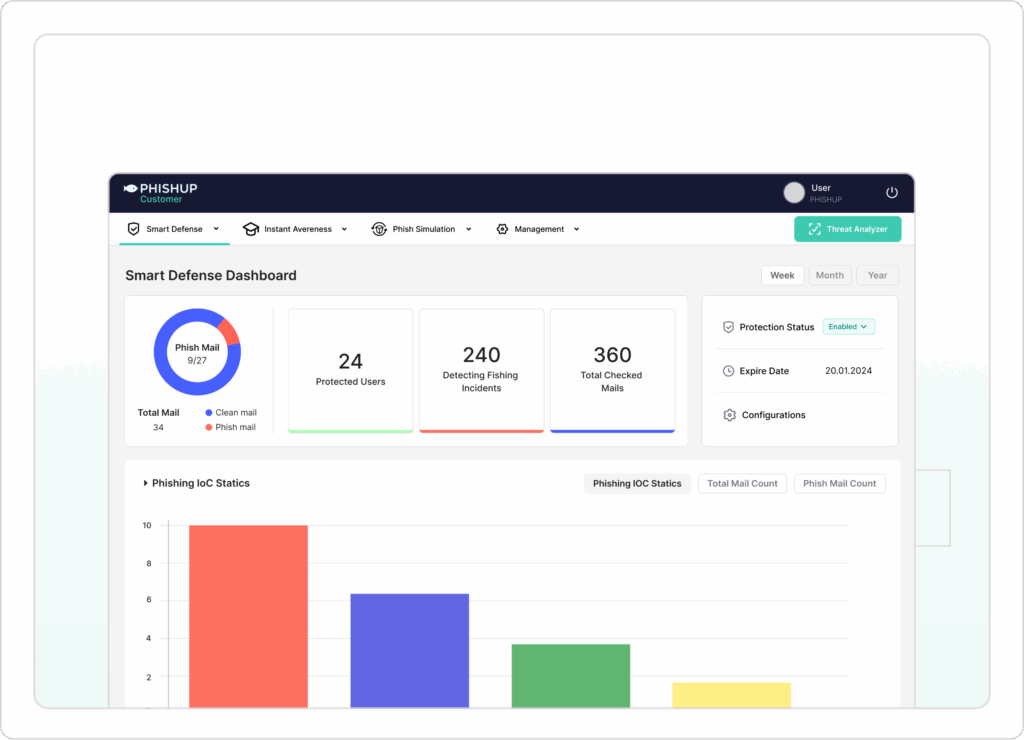
Task: Switch time range to Week
Action: coord(782,275)
